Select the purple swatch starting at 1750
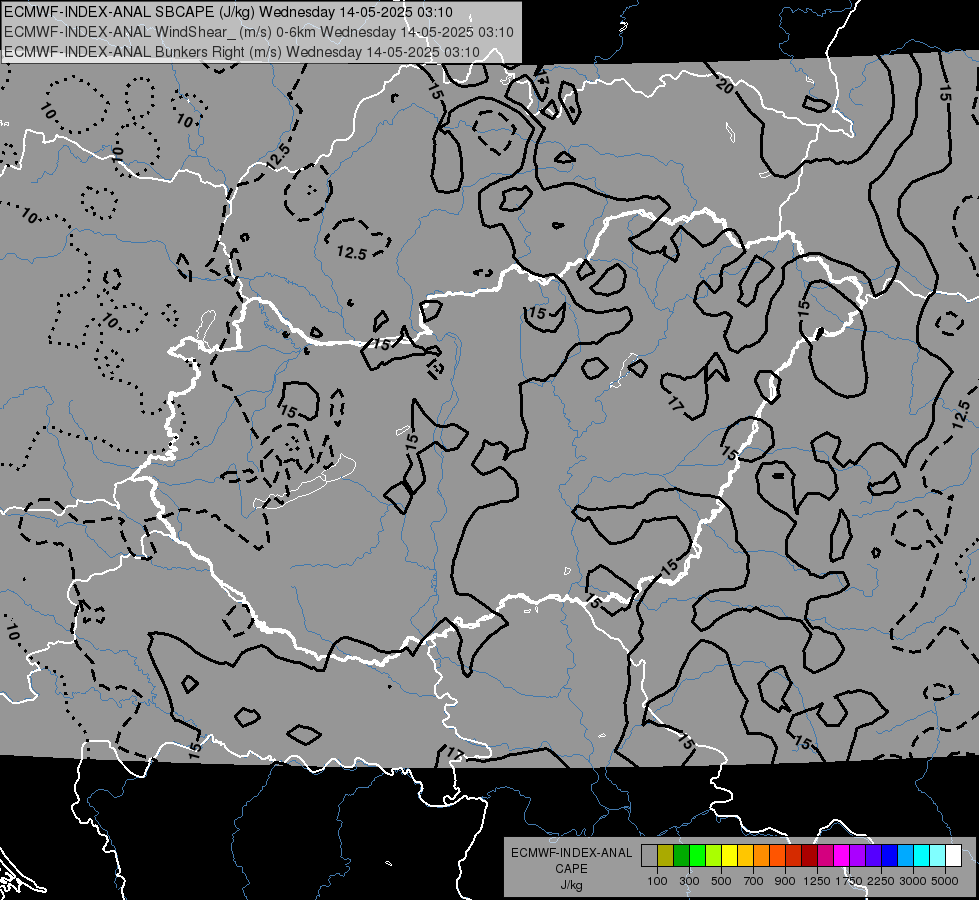The width and height of the screenshot is (979, 900). point(857,856)
